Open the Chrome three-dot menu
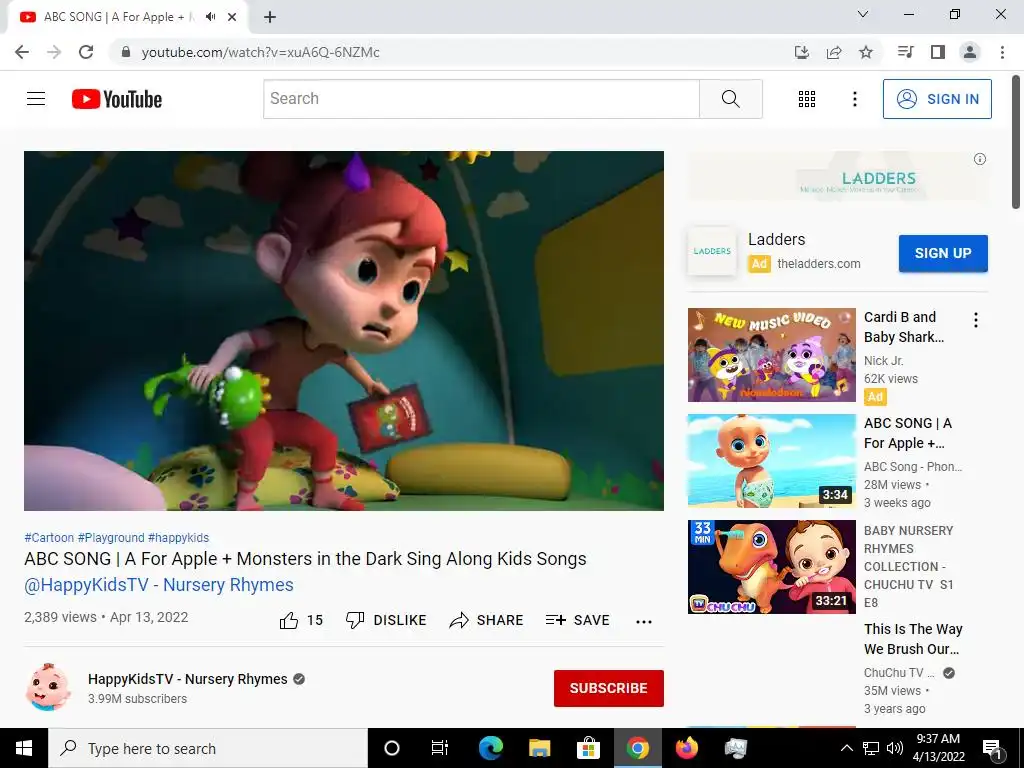Screen dimensions: 1024x768 (1002, 52)
